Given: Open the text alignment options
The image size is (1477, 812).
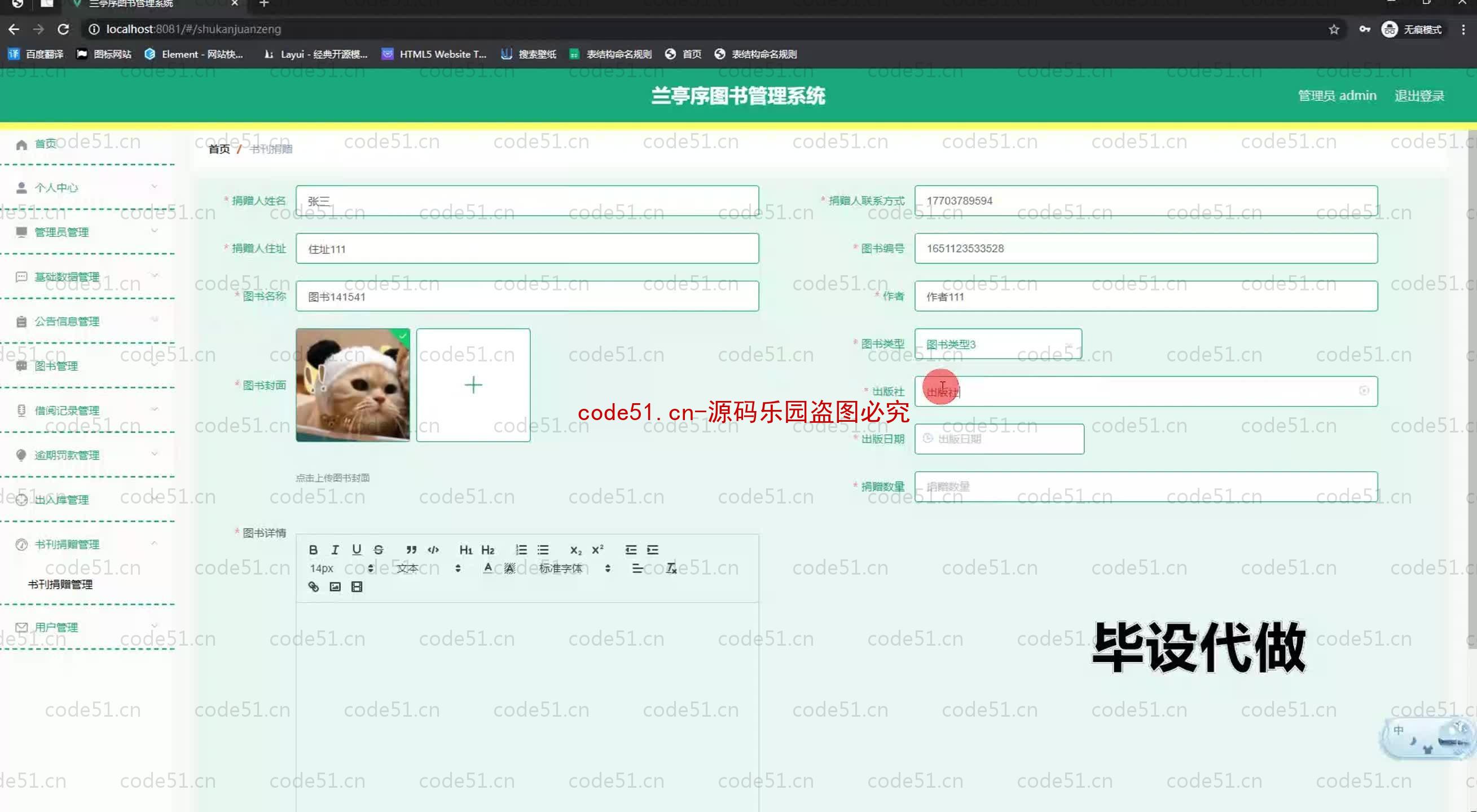Looking at the screenshot, I should pyautogui.click(x=636, y=568).
